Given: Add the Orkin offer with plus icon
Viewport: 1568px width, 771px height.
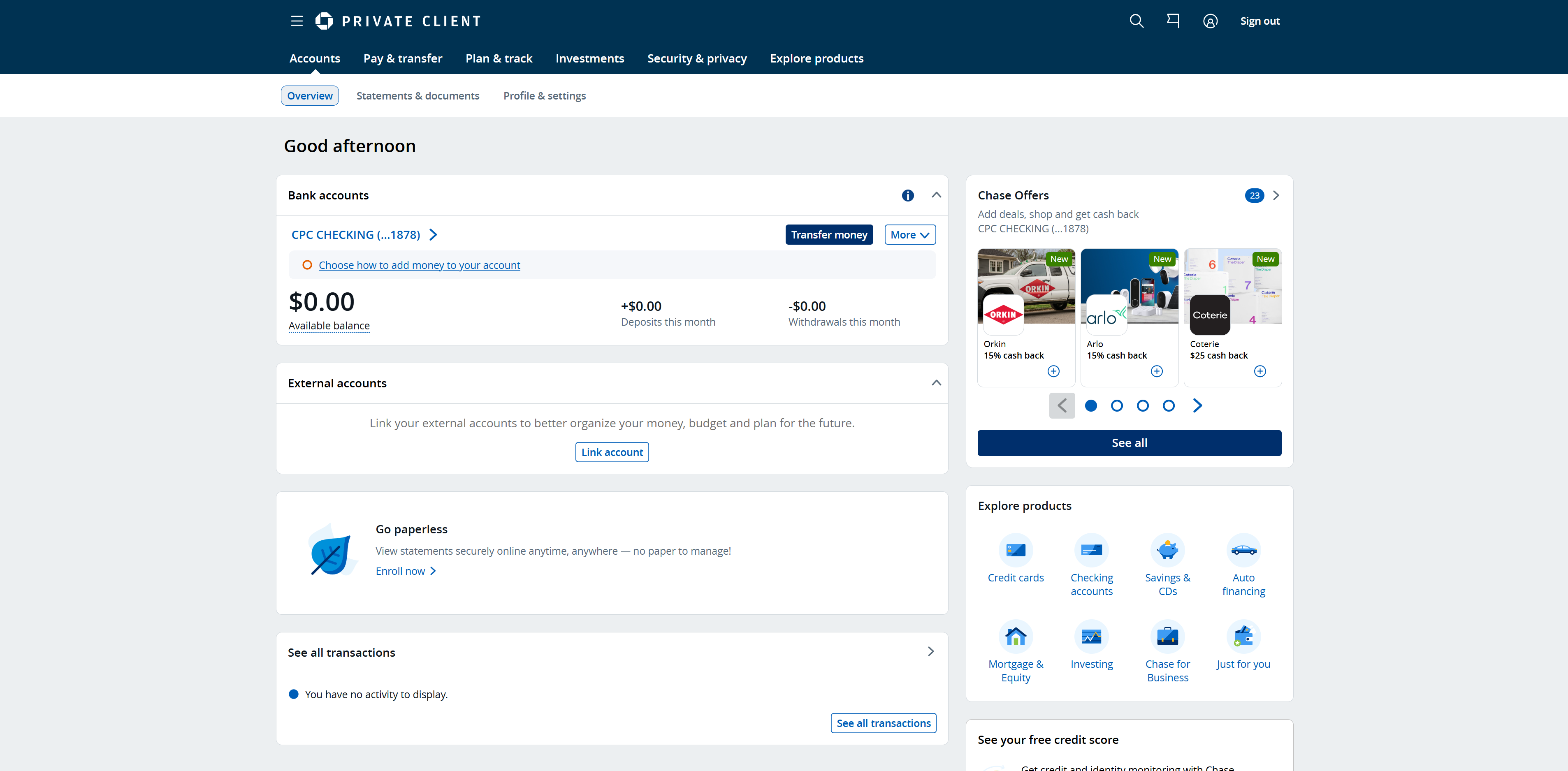Looking at the screenshot, I should [x=1053, y=371].
